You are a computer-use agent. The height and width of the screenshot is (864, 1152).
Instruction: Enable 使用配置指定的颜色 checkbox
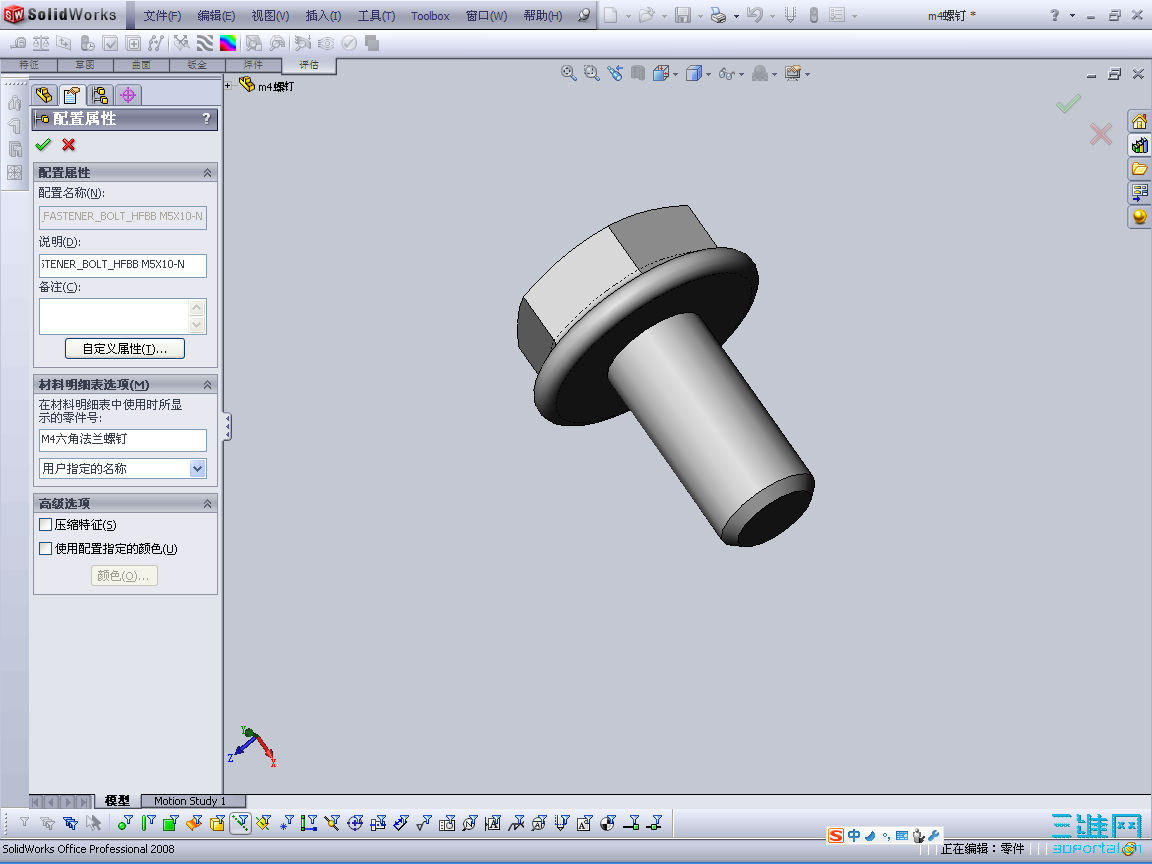point(46,549)
